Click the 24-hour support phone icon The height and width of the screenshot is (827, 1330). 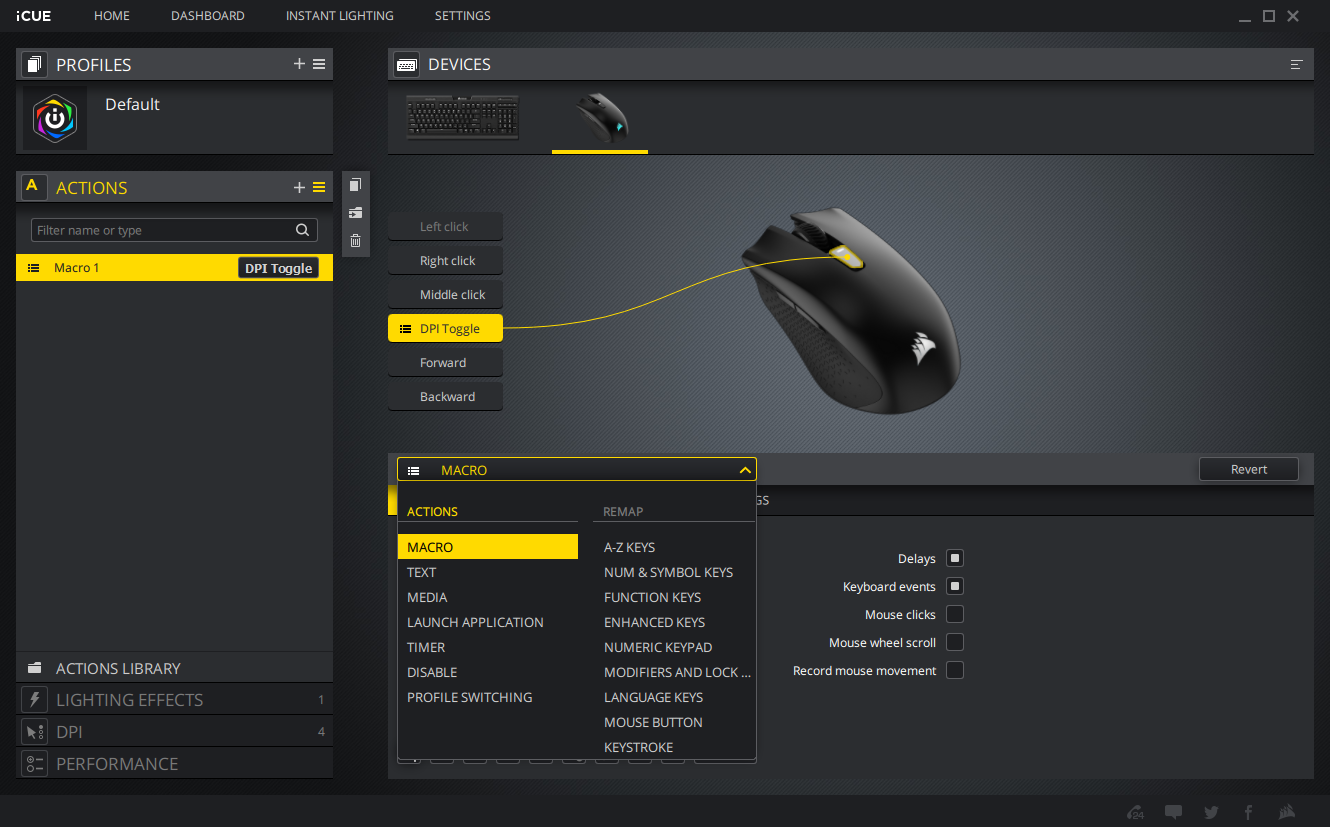(x=1135, y=812)
